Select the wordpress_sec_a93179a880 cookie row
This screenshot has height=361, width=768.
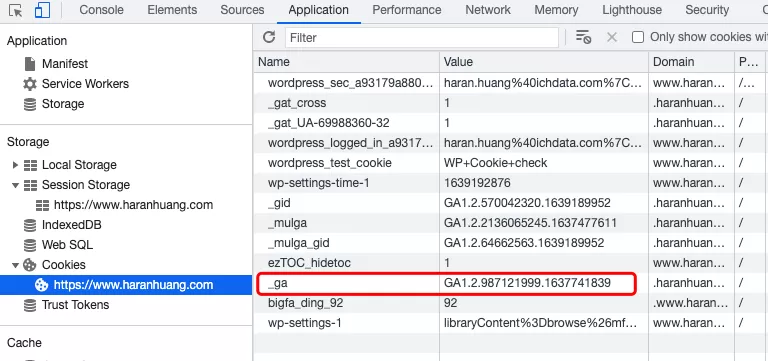point(510,83)
